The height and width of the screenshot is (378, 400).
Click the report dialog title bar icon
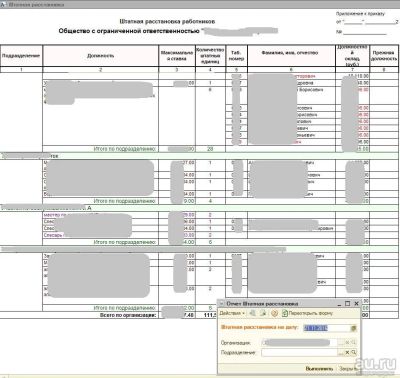[222, 304]
